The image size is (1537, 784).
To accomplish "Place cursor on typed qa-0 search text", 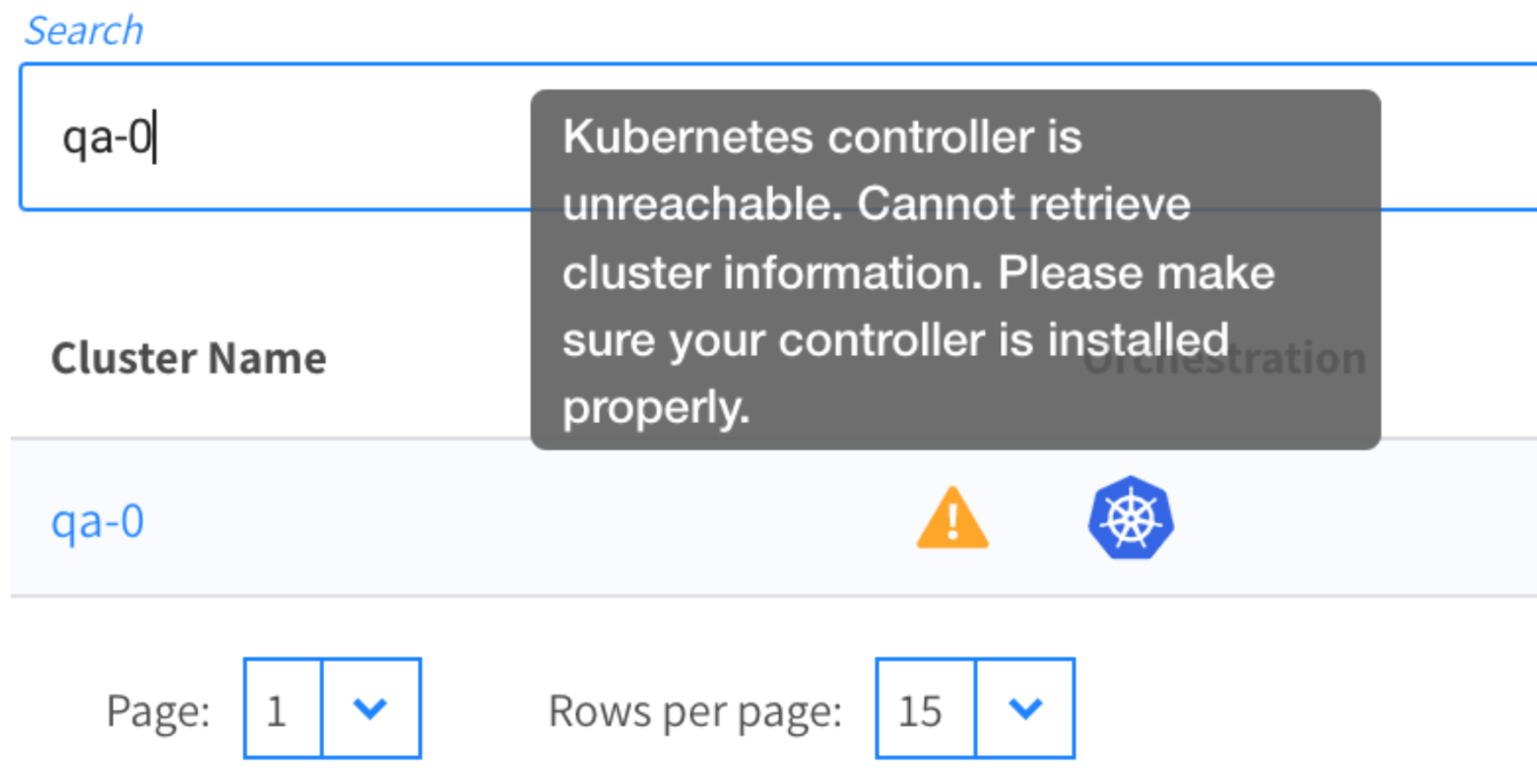I will coord(107,137).
